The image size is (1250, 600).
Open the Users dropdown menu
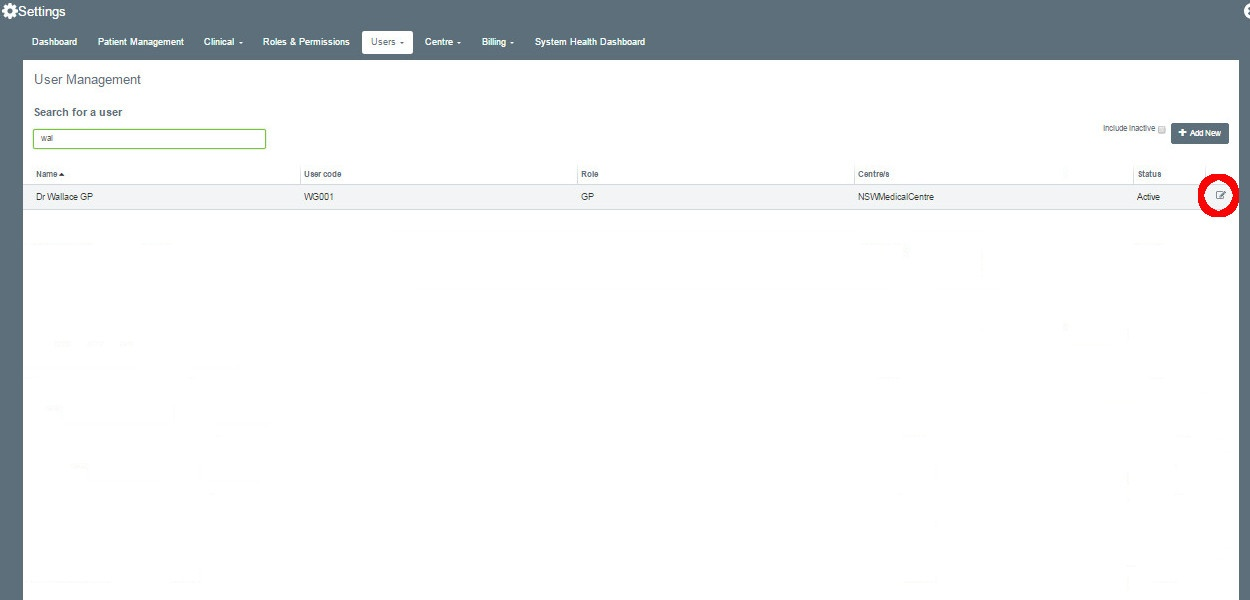pyautogui.click(x=387, y=42)
